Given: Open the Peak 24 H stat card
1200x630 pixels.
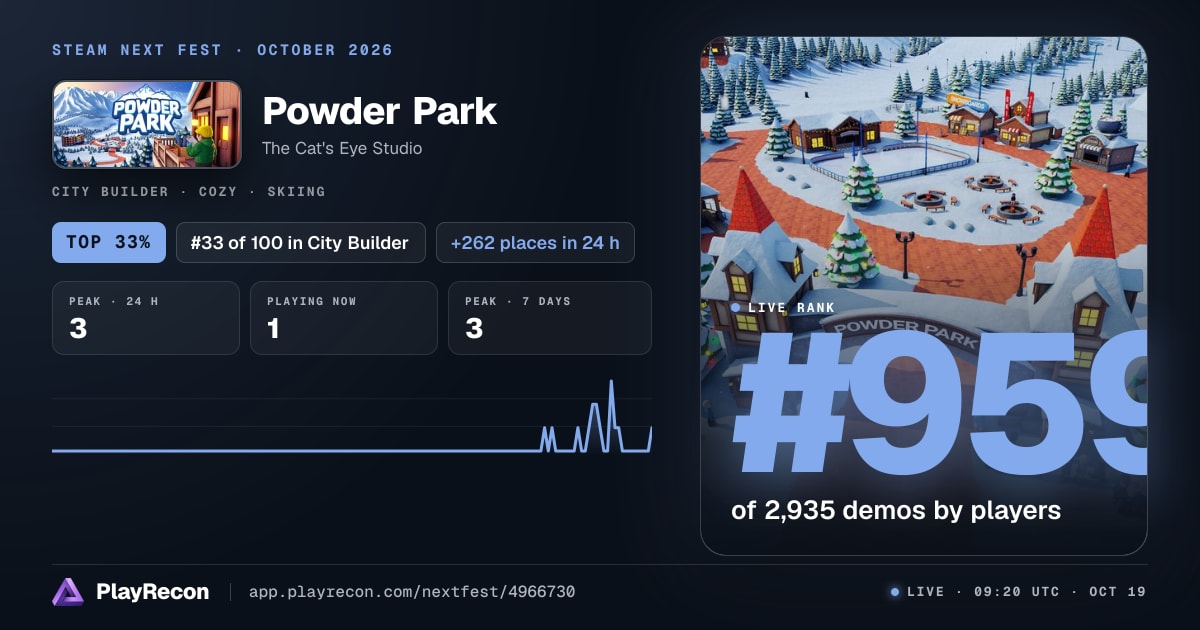Looking at the screenshot, I should (146, 318).
